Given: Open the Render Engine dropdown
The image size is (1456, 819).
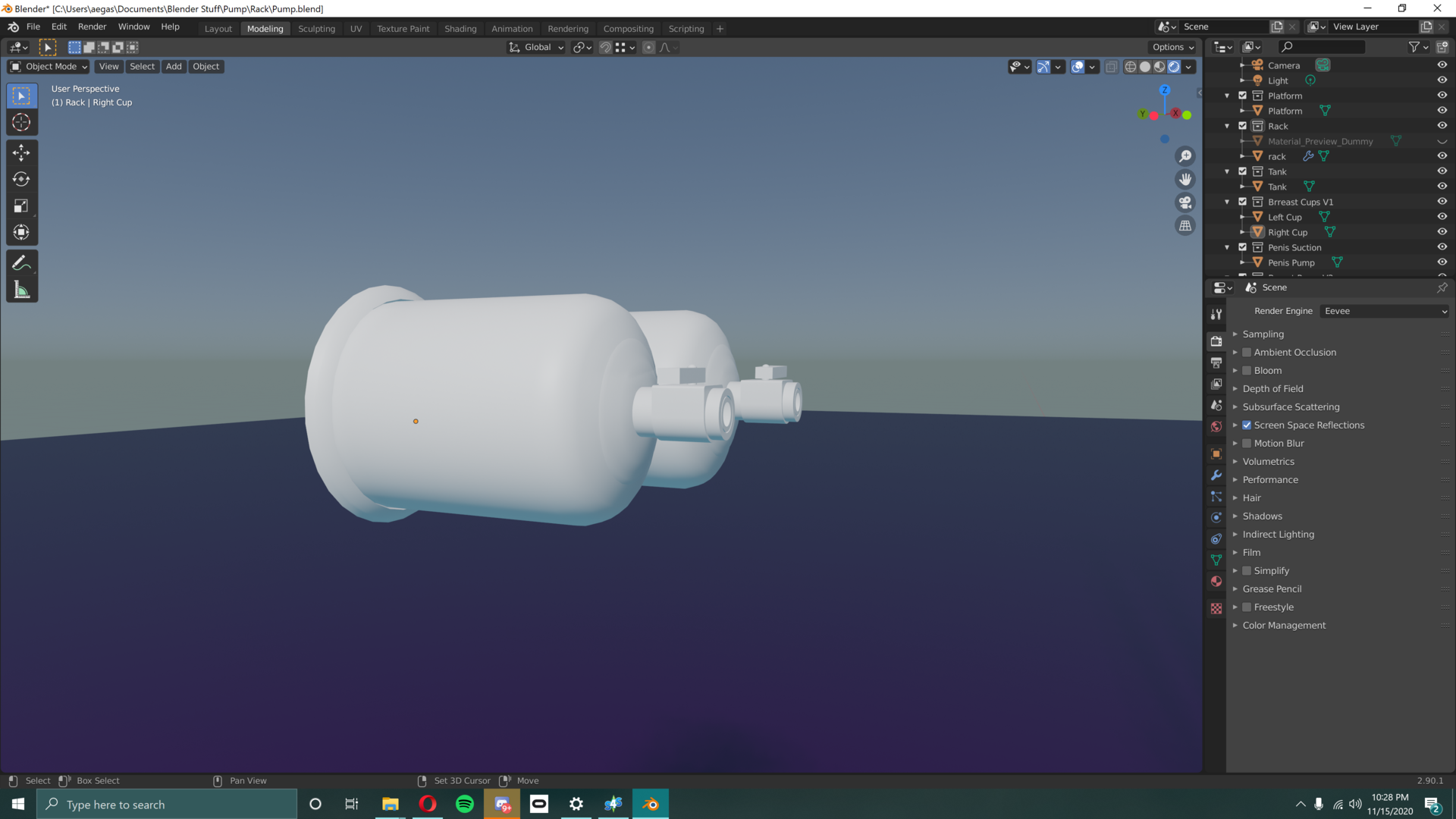Looking at the screenshot, I should click(1385, 311).
